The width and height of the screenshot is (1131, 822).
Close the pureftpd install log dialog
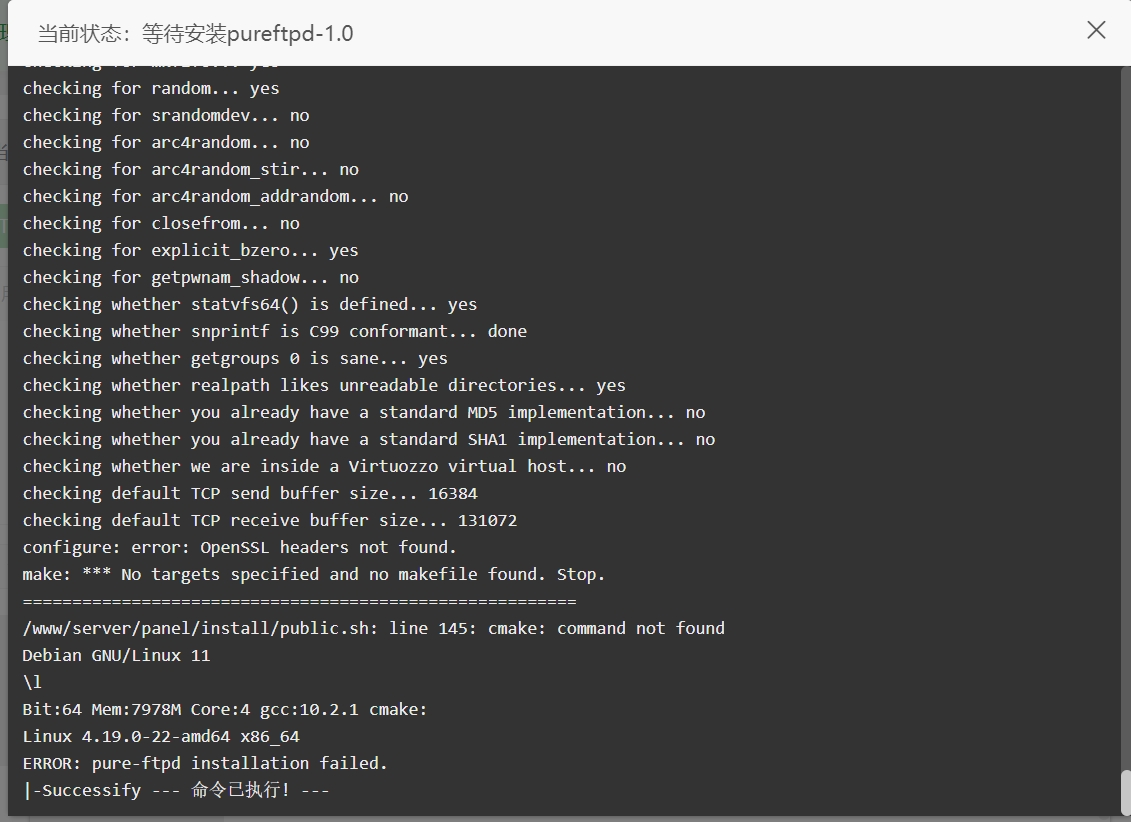click(x=1096, y=30)
